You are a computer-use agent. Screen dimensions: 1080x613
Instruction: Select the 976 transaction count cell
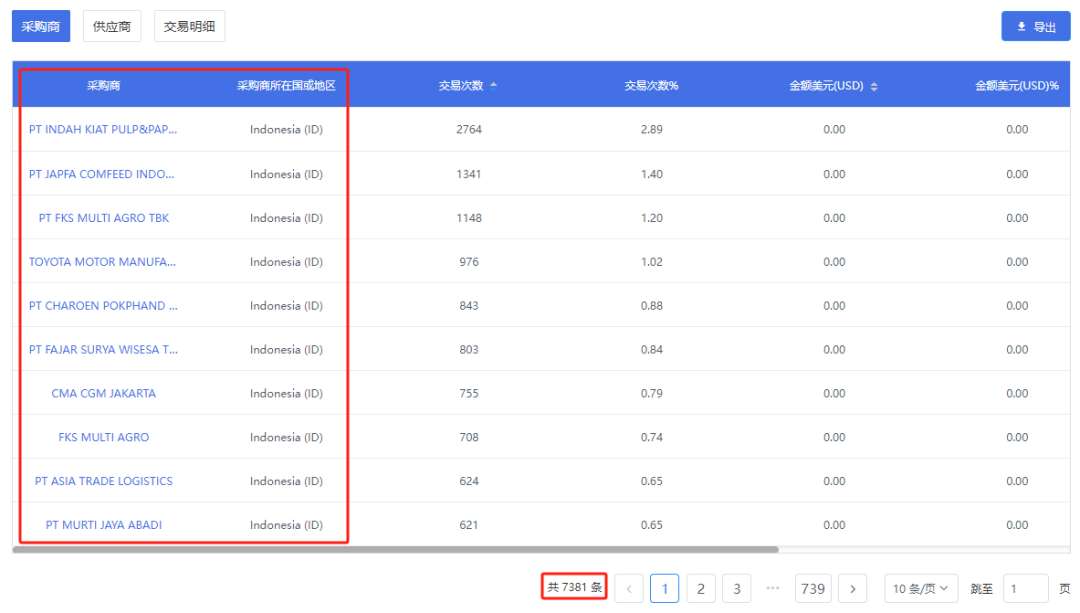point(469,262)
